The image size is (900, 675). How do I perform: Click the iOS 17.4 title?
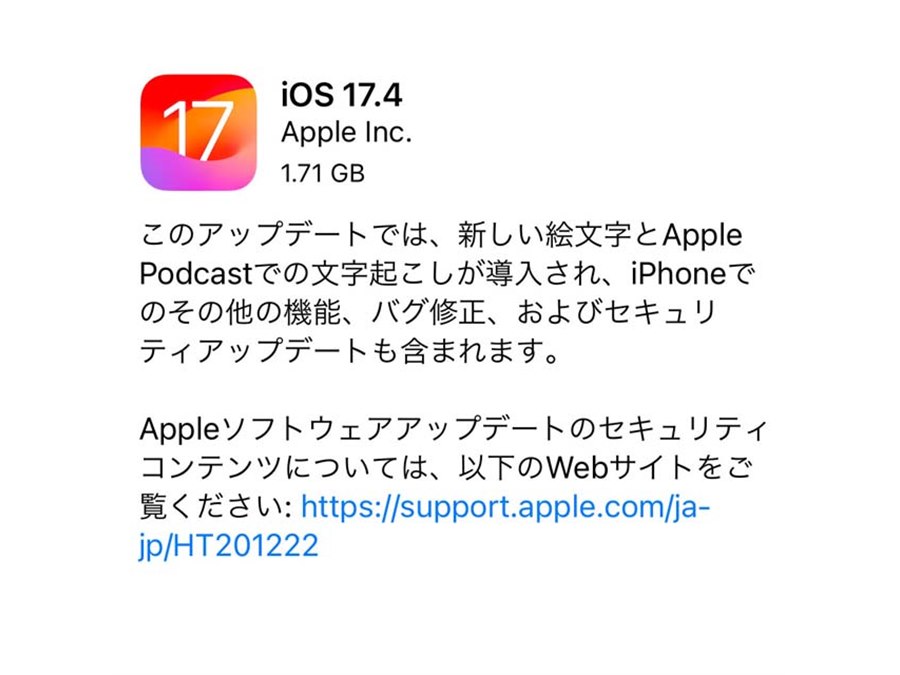342,95
